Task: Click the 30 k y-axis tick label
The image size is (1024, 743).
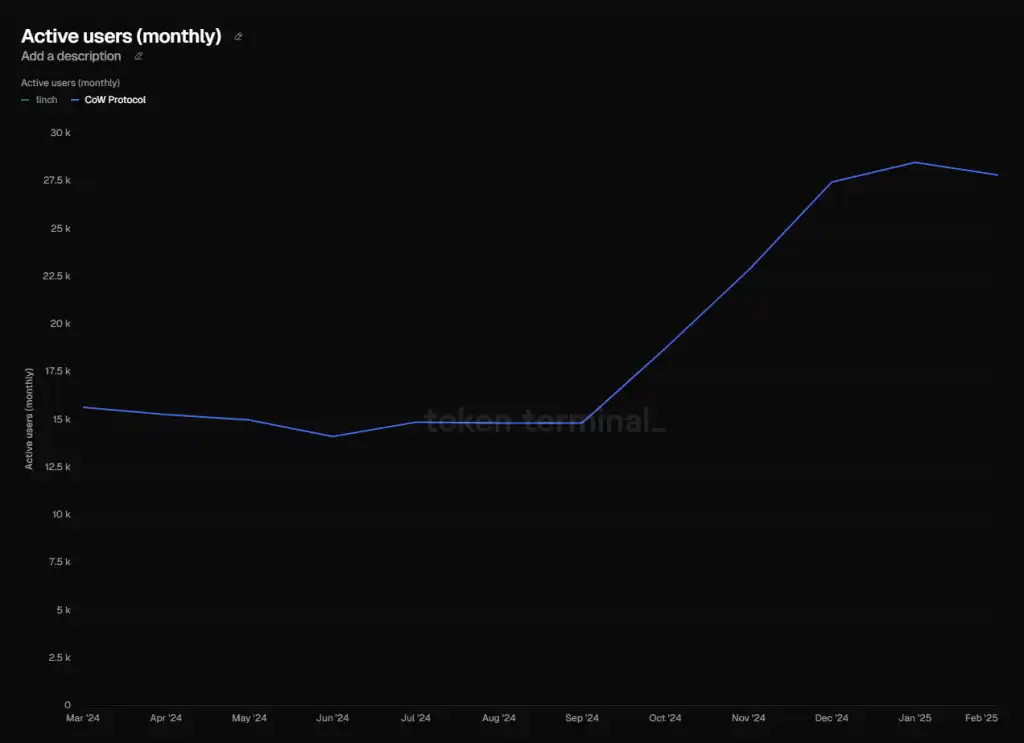Action: pos(60,133)
